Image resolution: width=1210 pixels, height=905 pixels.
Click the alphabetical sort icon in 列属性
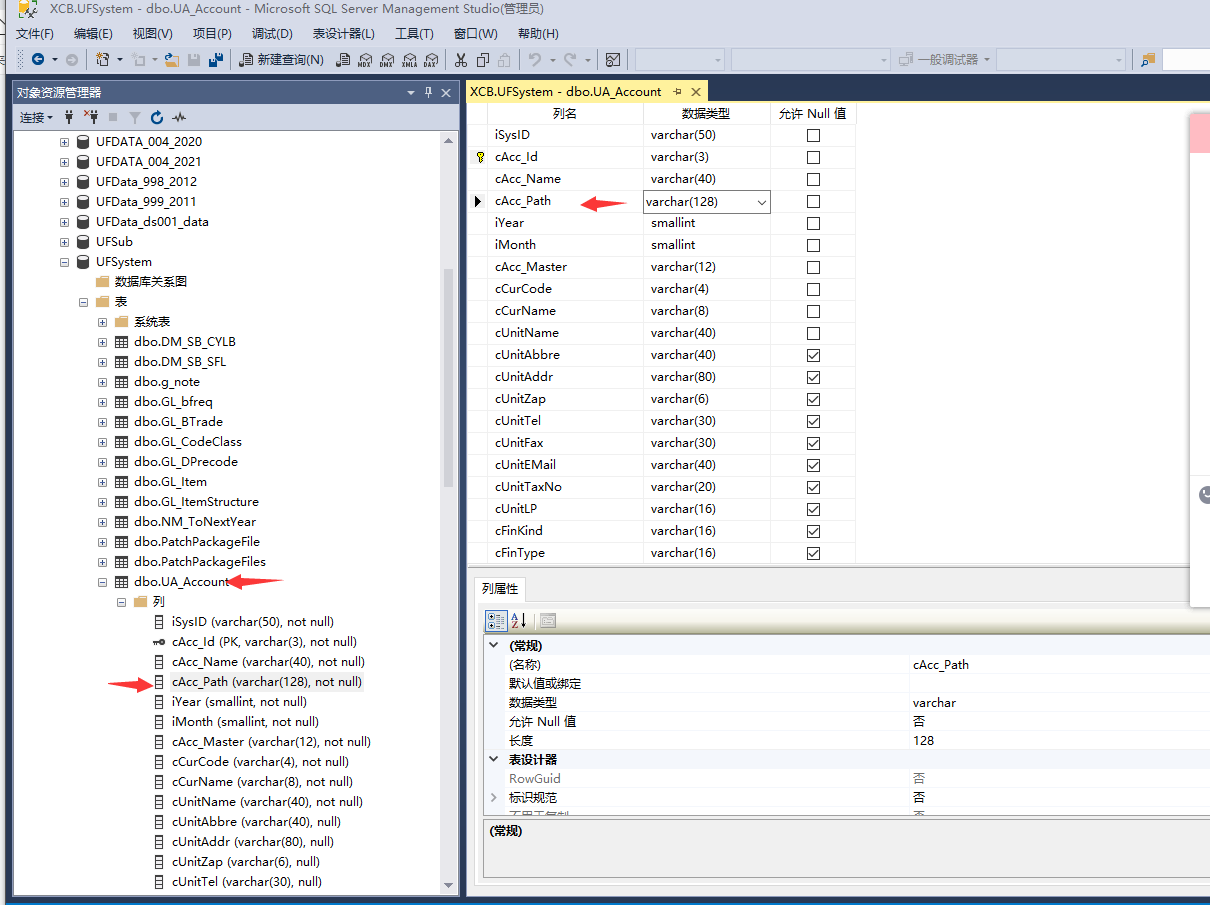518,621
